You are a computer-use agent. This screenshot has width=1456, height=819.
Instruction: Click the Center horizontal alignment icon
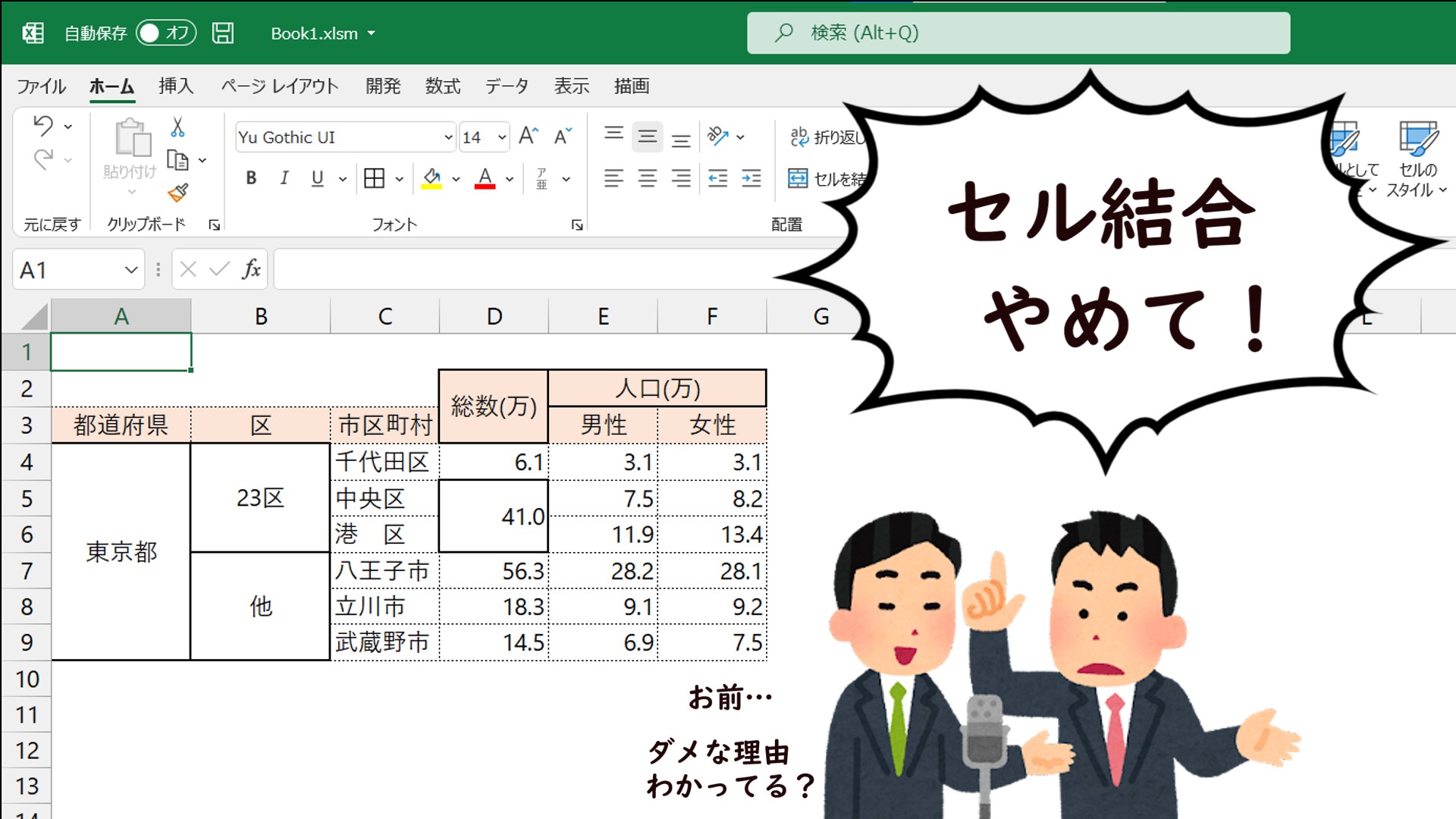click(x=647, y=178)
